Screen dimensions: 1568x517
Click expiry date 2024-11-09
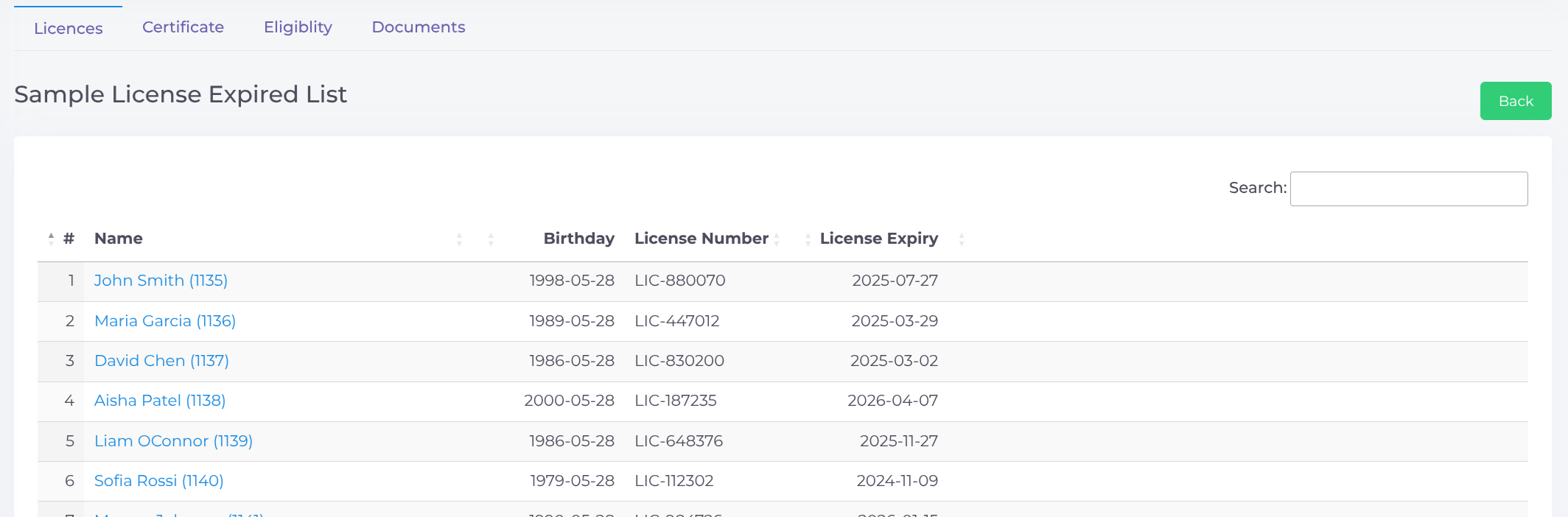tap(897, 481)
